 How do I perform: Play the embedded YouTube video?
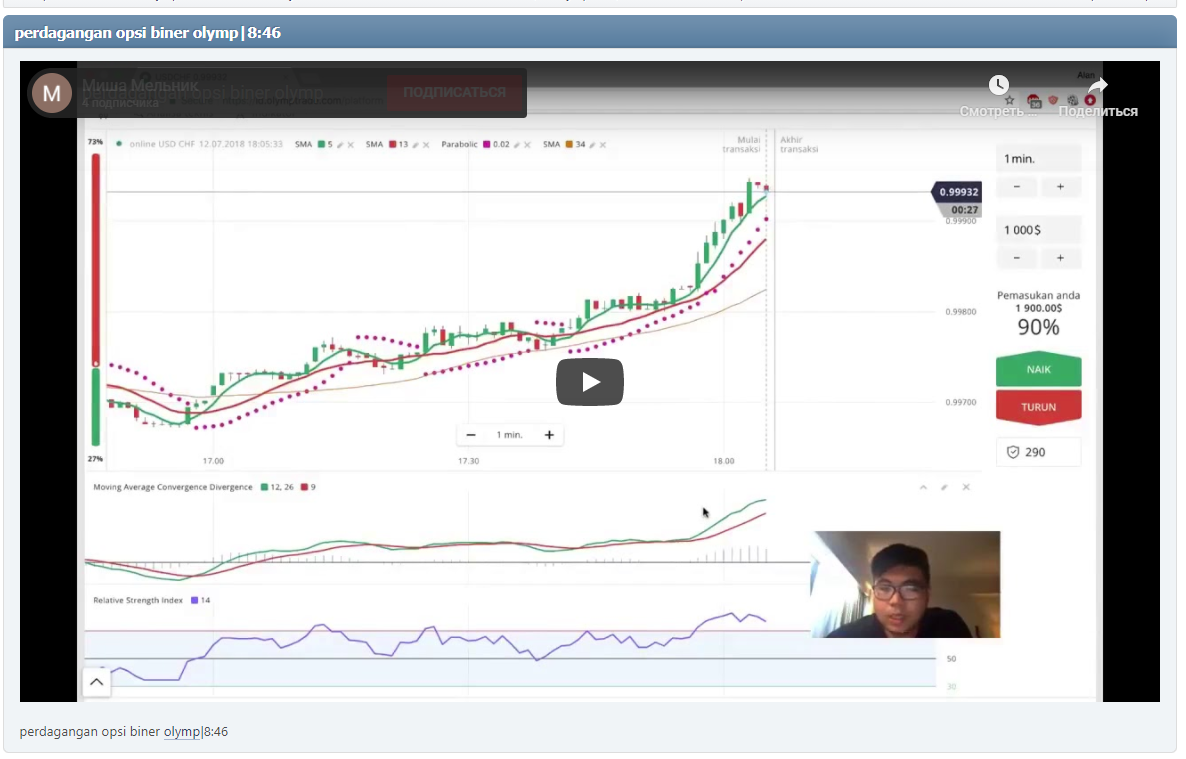point(589,382)
